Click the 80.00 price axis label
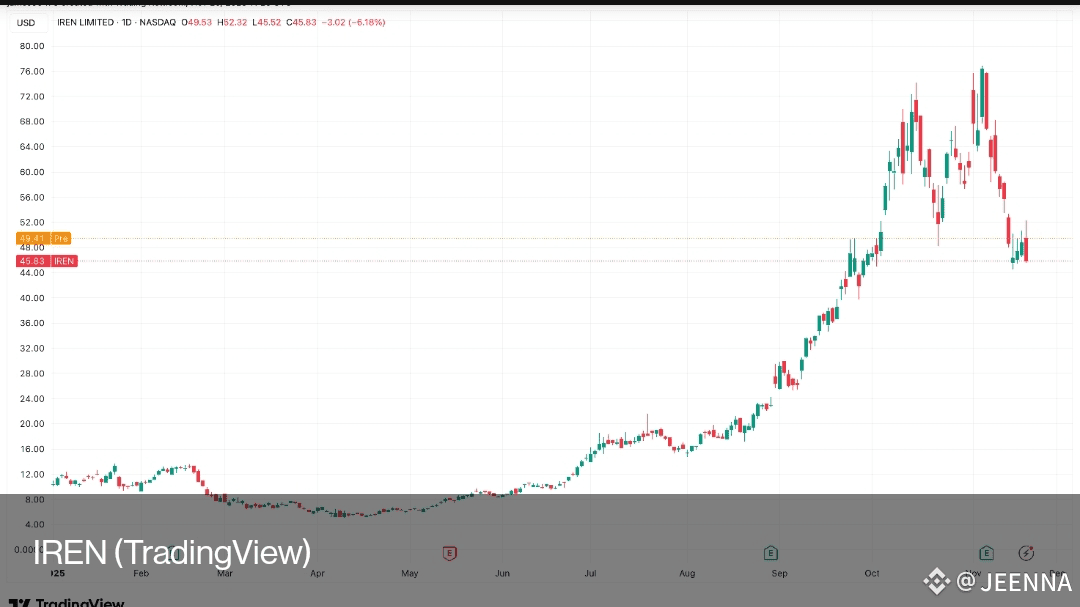Image resolution: width=1080 pixels, height=607 pixels. (32, 46)
